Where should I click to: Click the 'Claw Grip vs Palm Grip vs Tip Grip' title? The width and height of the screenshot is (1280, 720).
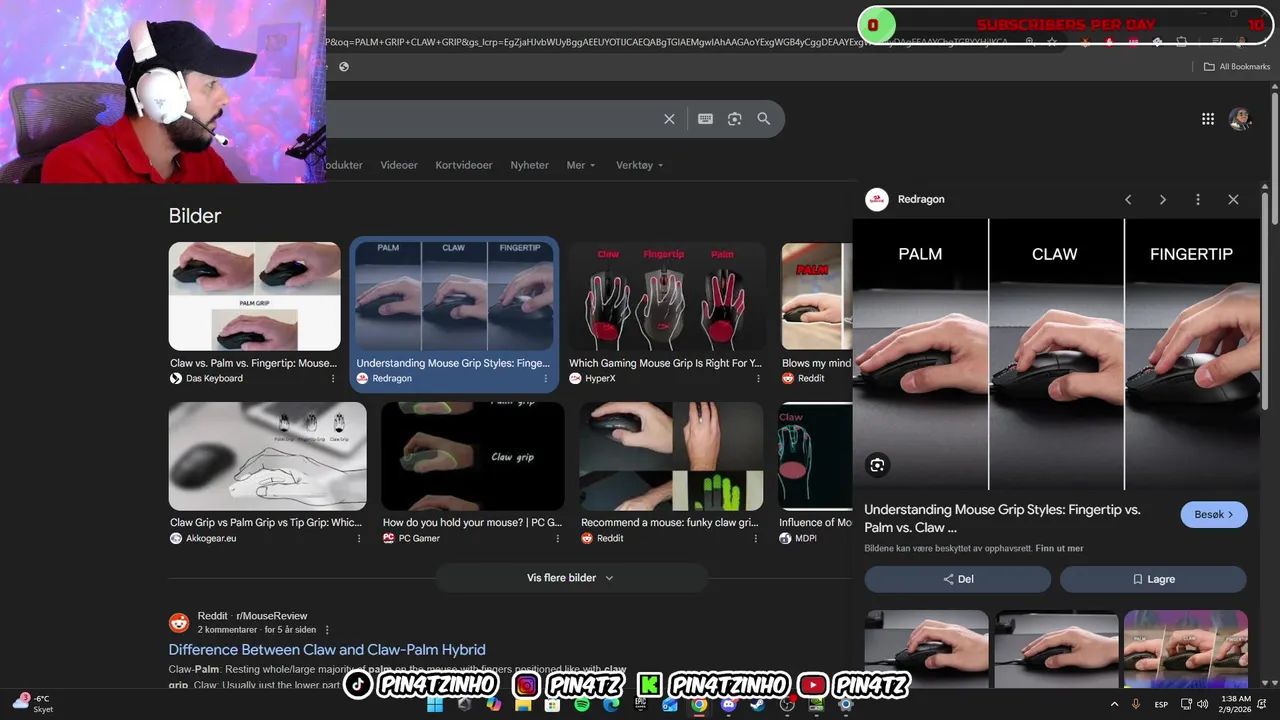[266, 523]
